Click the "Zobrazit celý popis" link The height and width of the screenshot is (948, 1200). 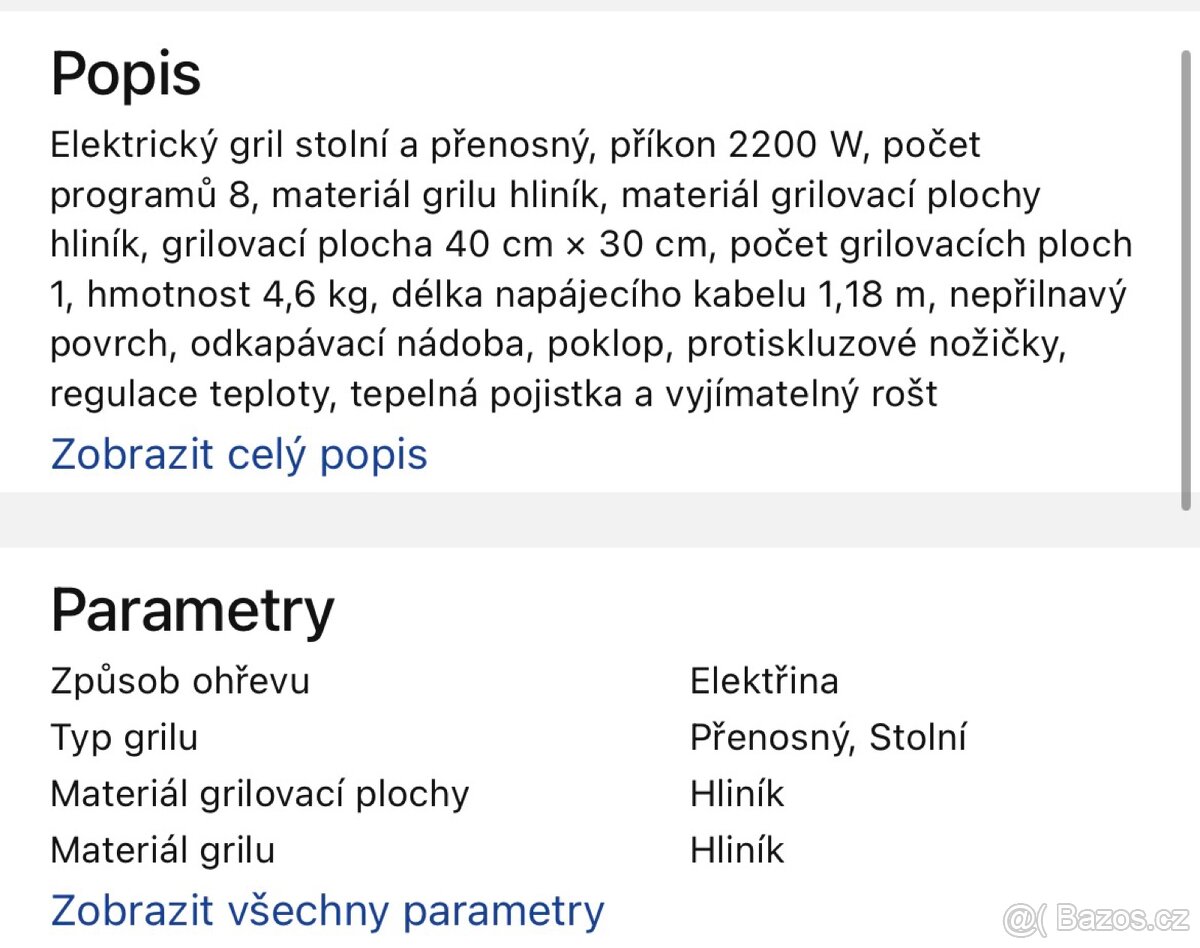[x=238, y=455]
